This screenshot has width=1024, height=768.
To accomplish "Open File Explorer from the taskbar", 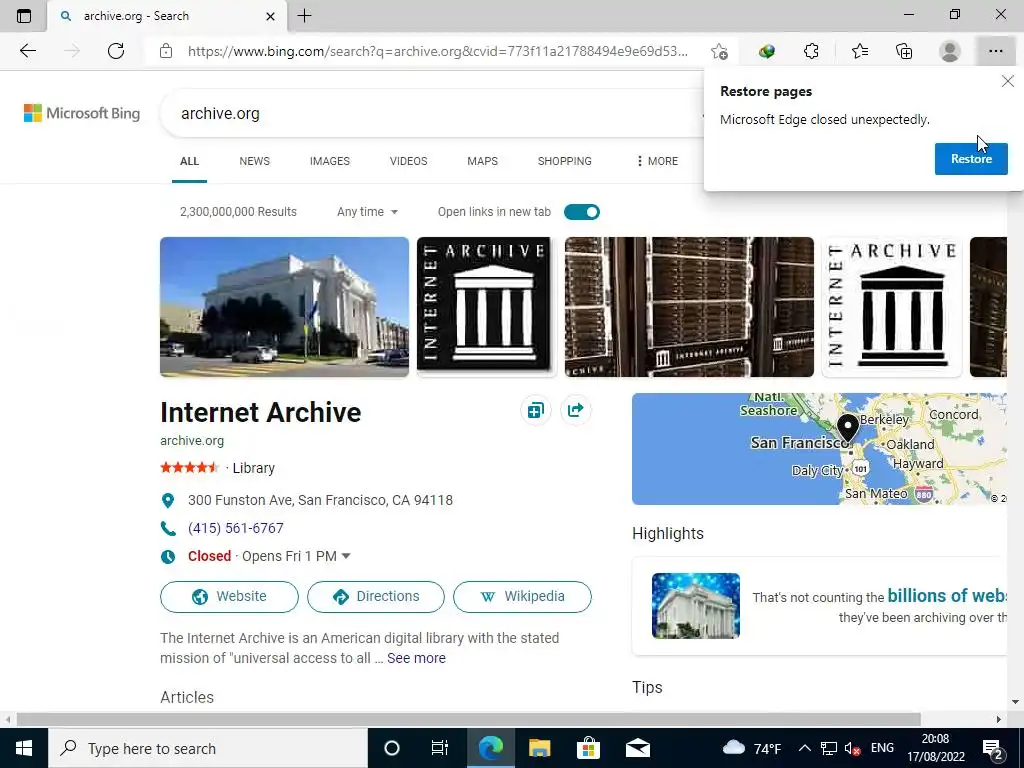I will coord(539,748).
